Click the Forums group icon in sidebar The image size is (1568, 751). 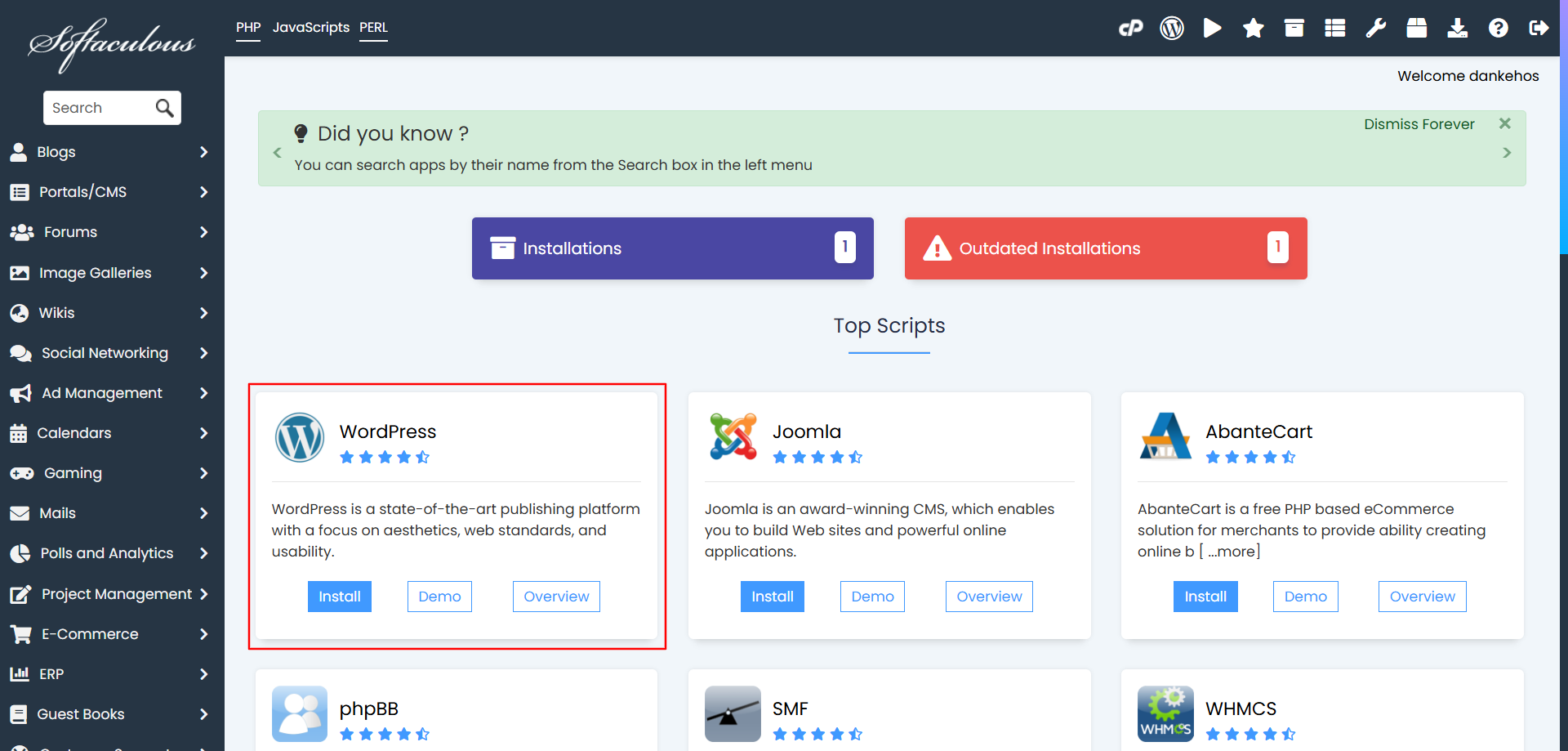[22, 232]
